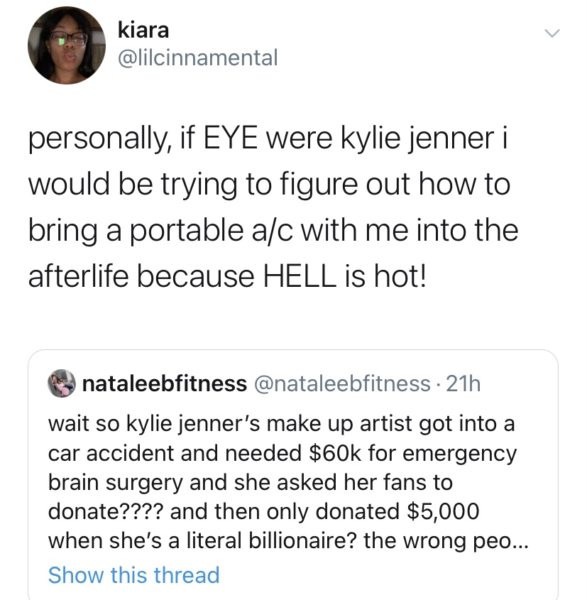Click the @nataleebfitness handle
The image size is (587, 600).
tap(342, 383)
